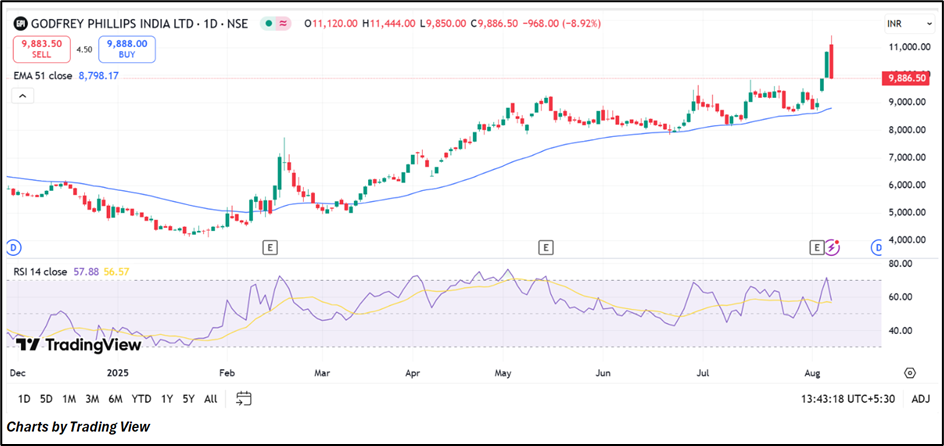Open the date range calendar icon
This screenshot has height=446, width=944.
(243, 399)
